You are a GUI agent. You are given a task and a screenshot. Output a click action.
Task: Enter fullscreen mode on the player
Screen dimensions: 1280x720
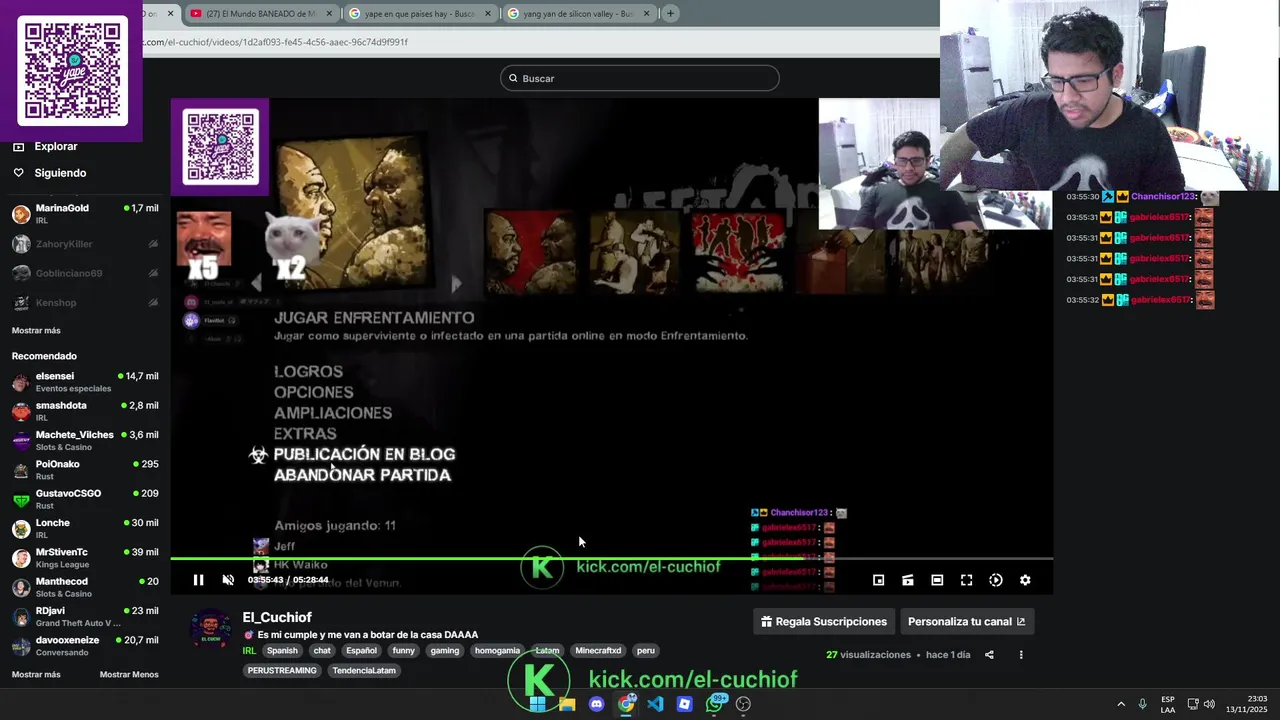pos(967,580)
